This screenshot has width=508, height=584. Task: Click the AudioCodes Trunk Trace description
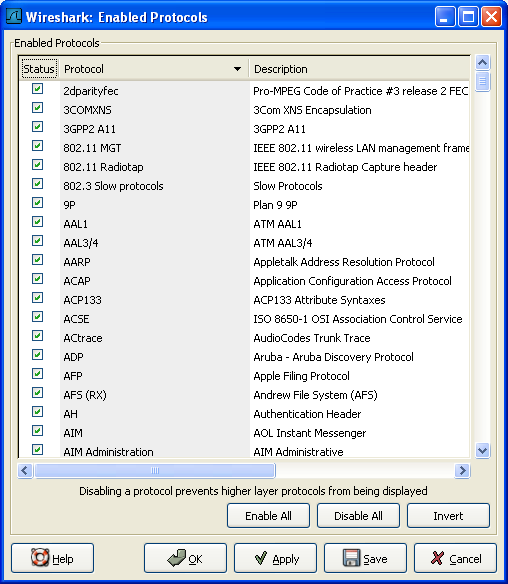(x=312, y=338)
